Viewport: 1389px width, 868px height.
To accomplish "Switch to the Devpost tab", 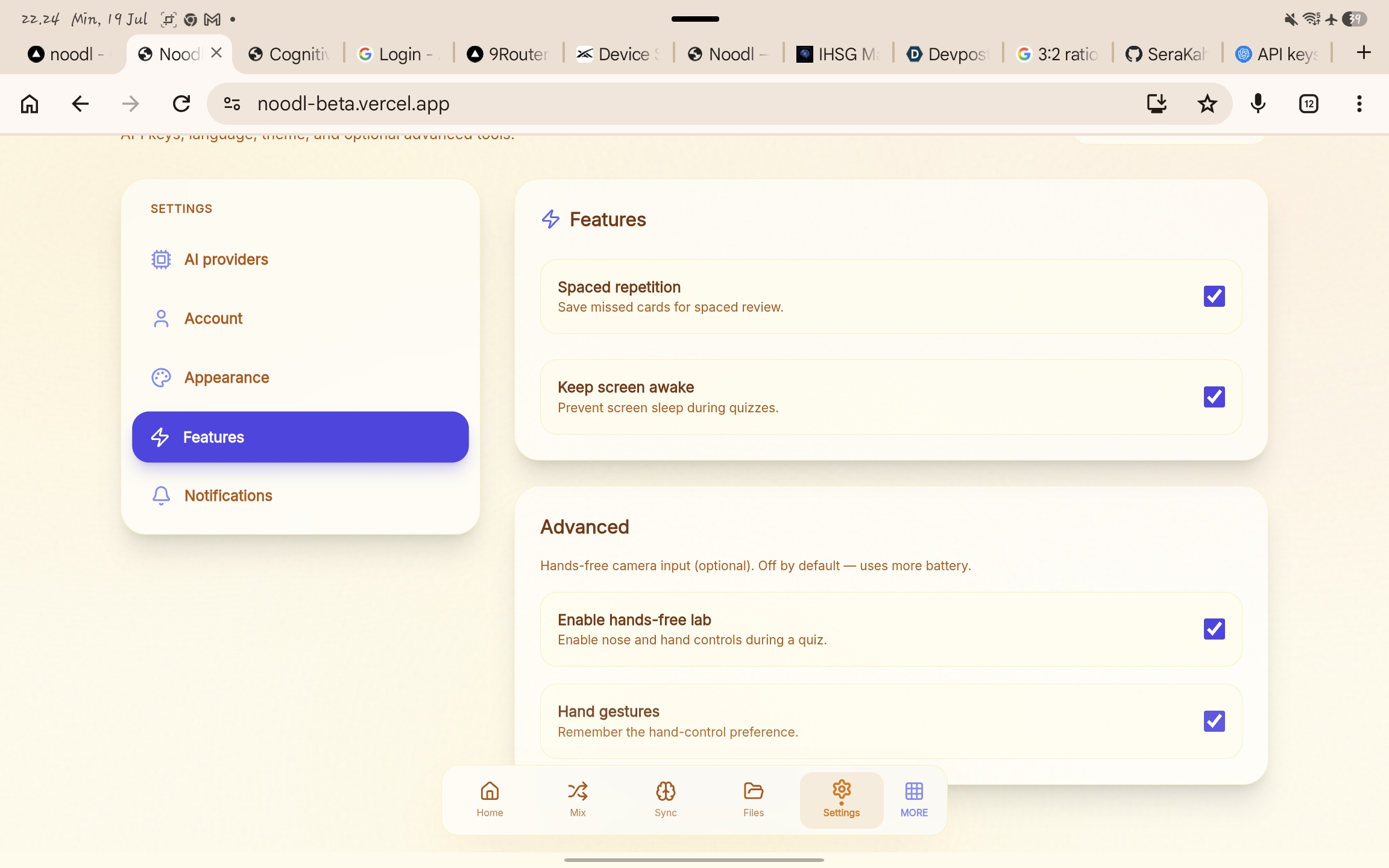I will point(948,54).
